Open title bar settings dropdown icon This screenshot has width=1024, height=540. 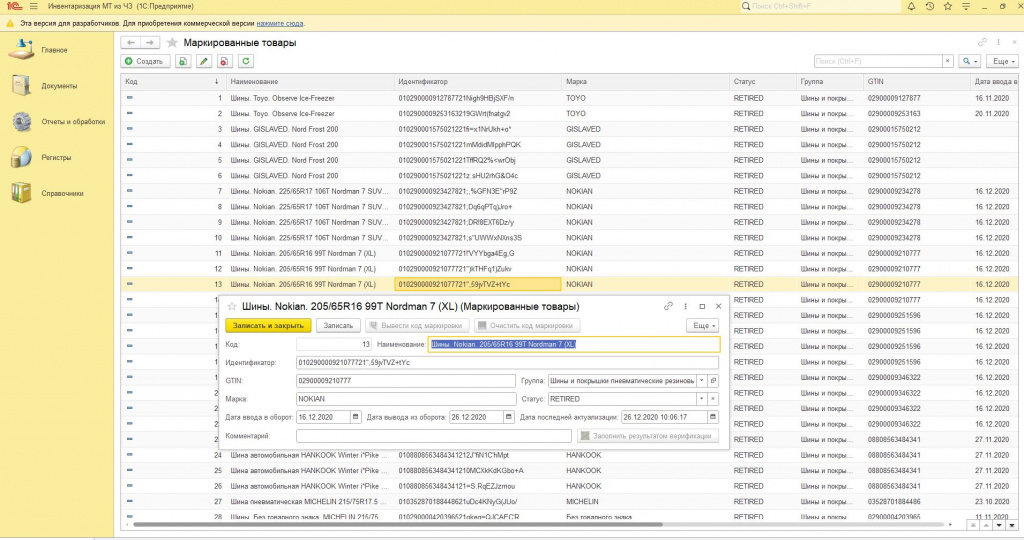point(966,7)
